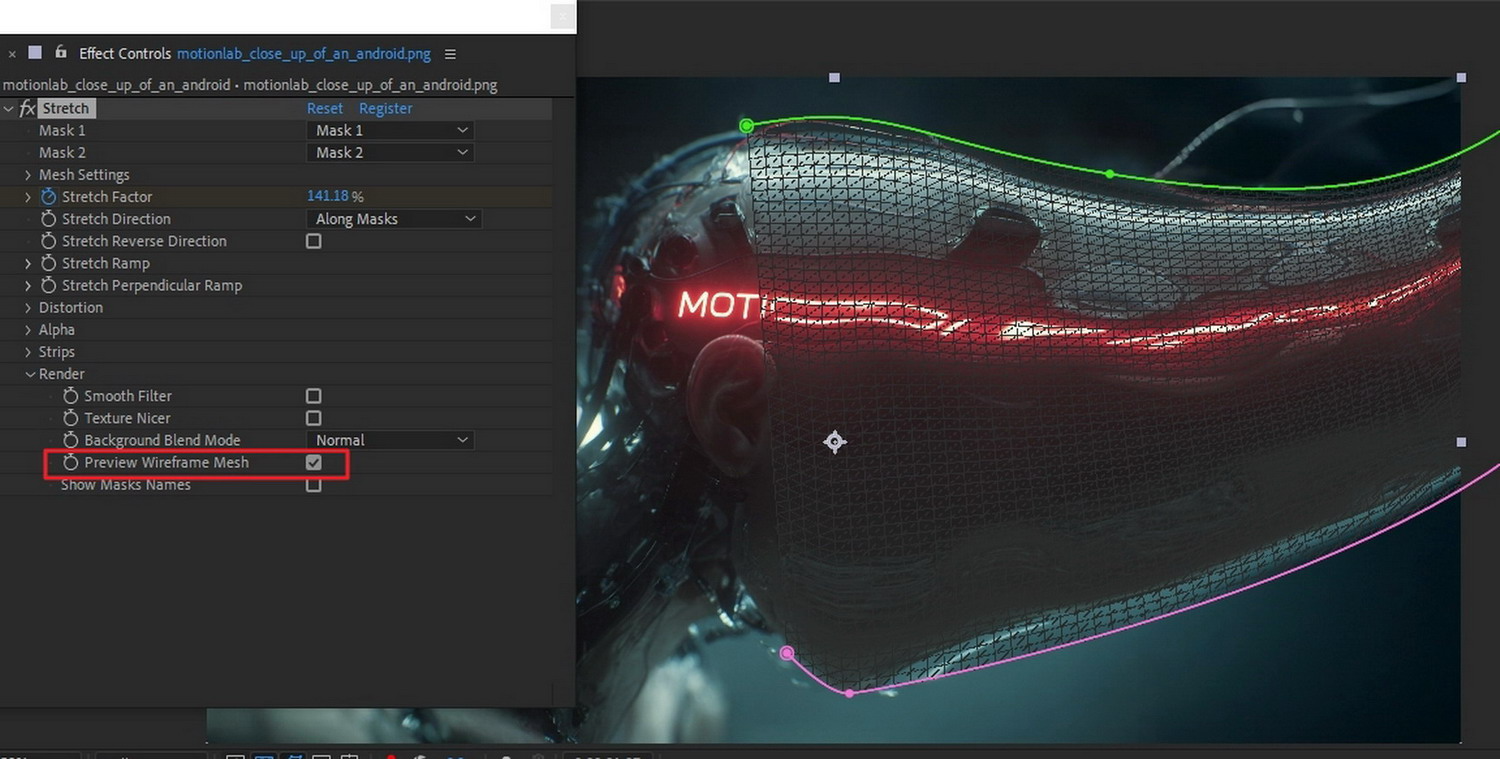Toggle the fx switch for Stretch effect
This screenshot has width=1500, height=759.
click(x=28, y=108)
